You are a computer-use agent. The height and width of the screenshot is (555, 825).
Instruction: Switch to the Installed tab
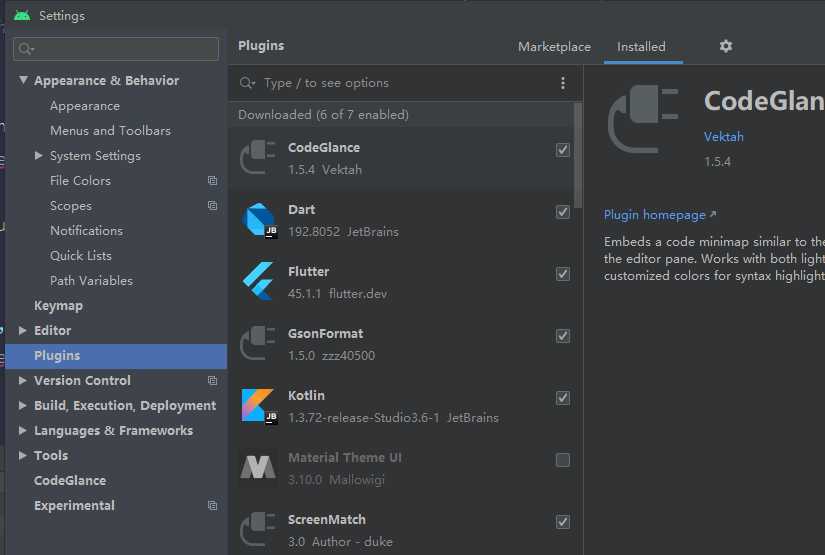641,47
